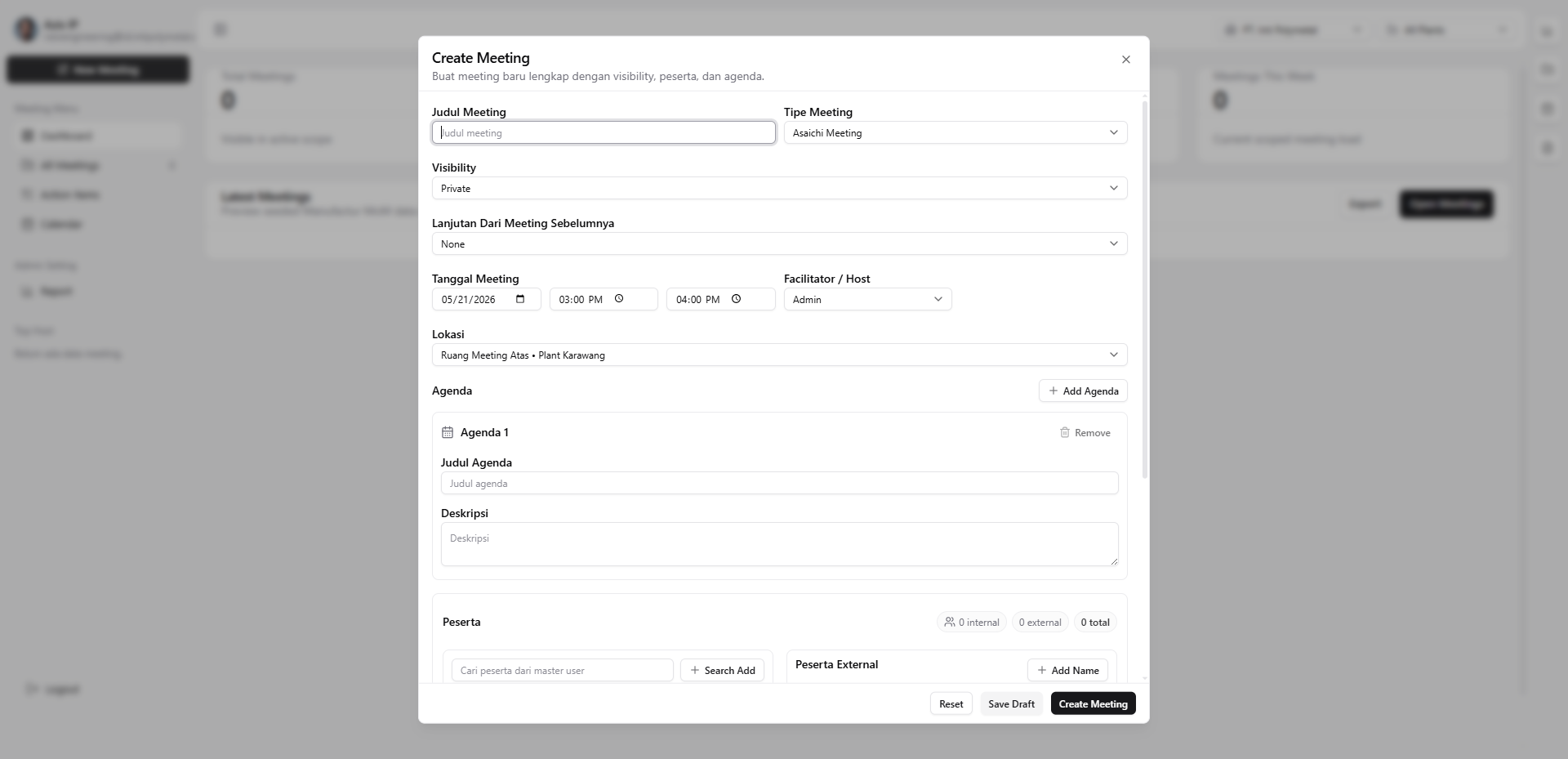Click the Add Agenda button

click(1083, 391)
